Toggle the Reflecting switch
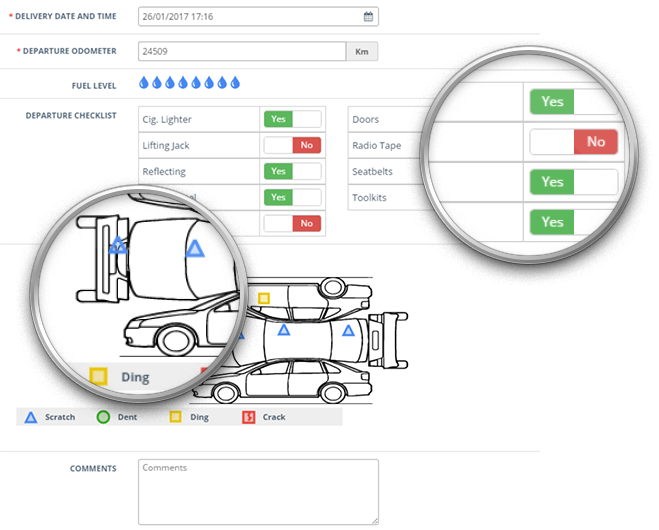The image size is (659, 530). [292, 171]
